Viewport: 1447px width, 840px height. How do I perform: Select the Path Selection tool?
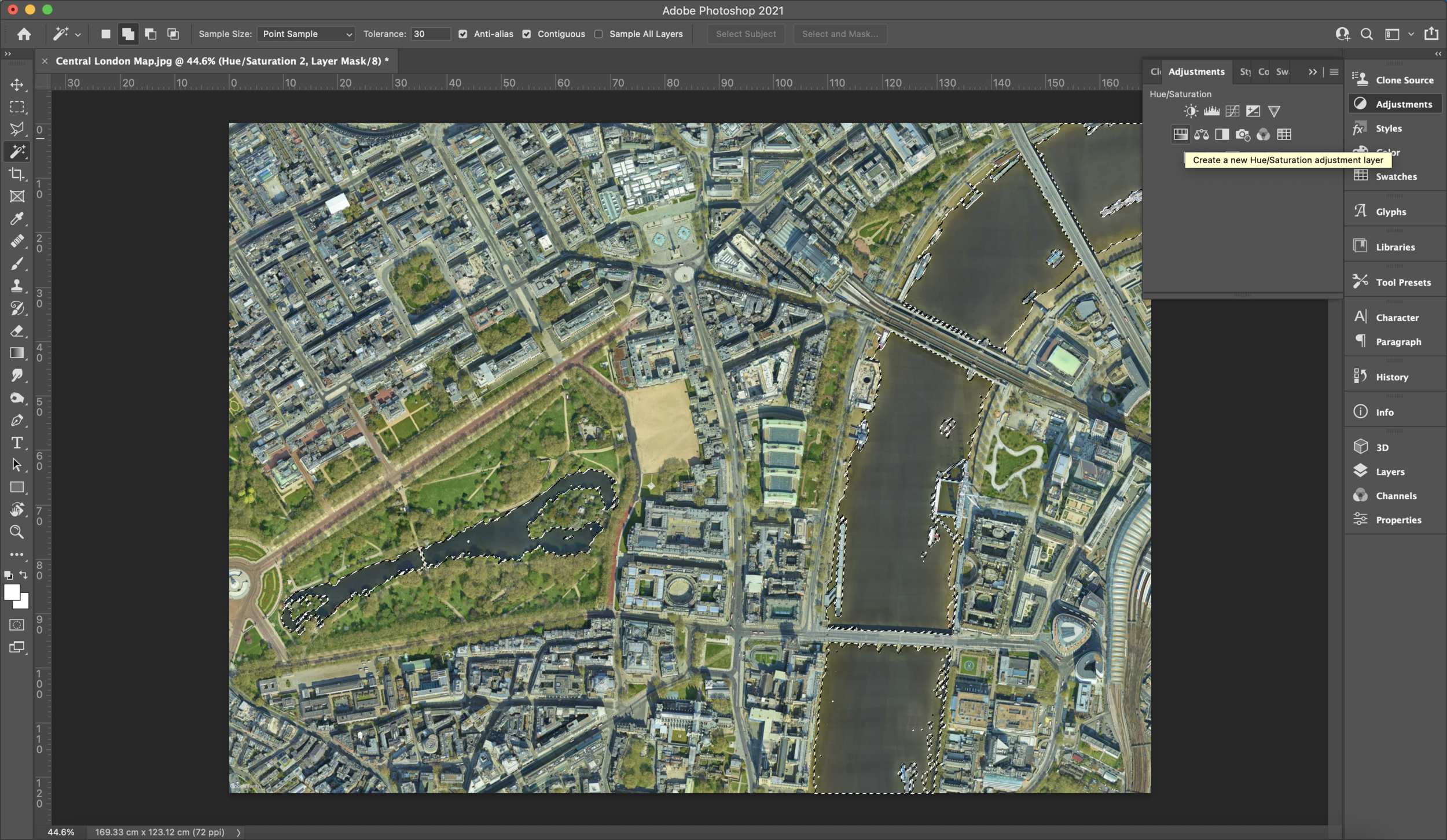click(17, 465)
